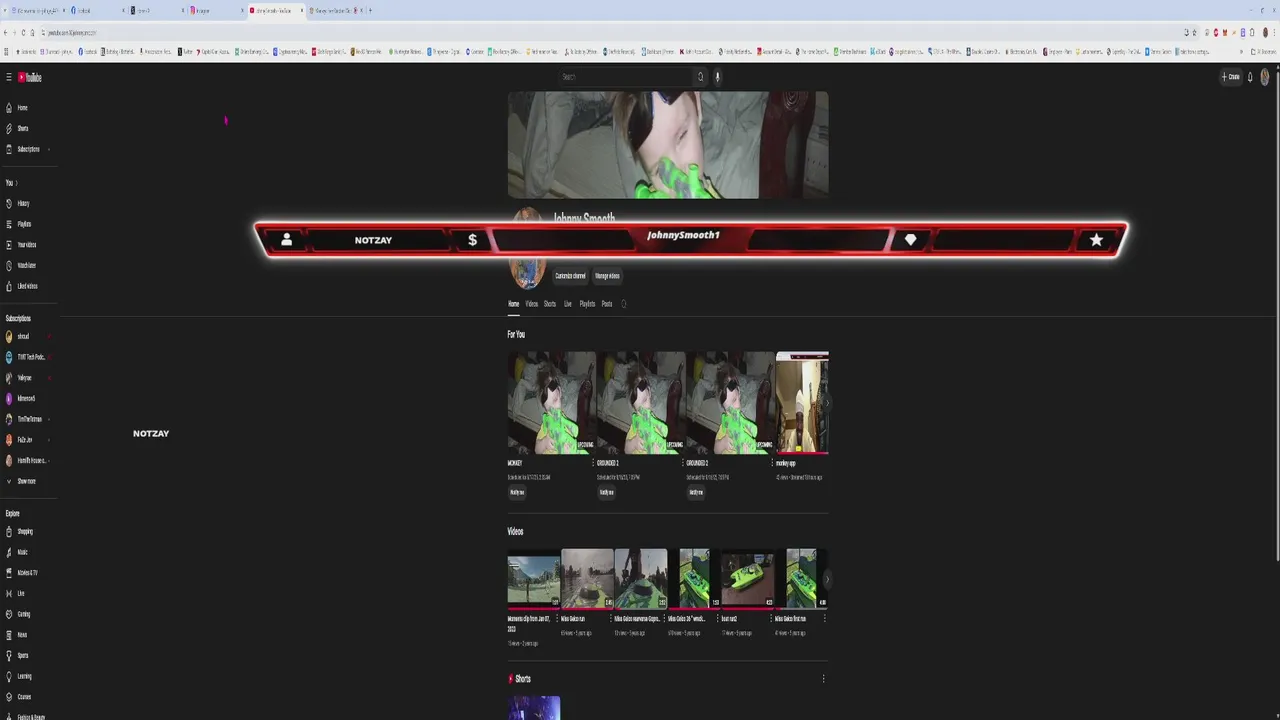
Task: Open the notifications bell
Action: pos(1250,77)
